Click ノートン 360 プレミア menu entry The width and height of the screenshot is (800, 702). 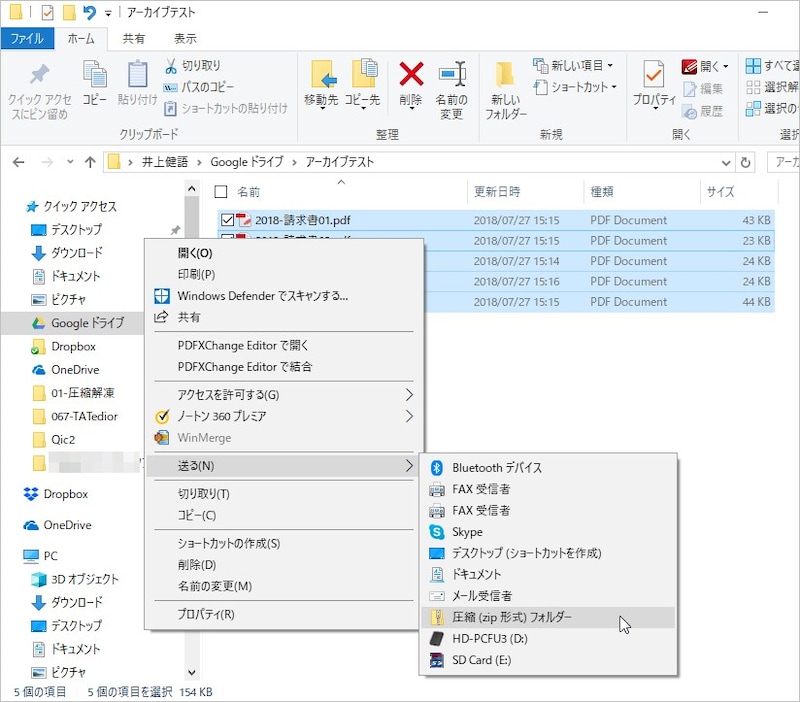pos(284,416)
